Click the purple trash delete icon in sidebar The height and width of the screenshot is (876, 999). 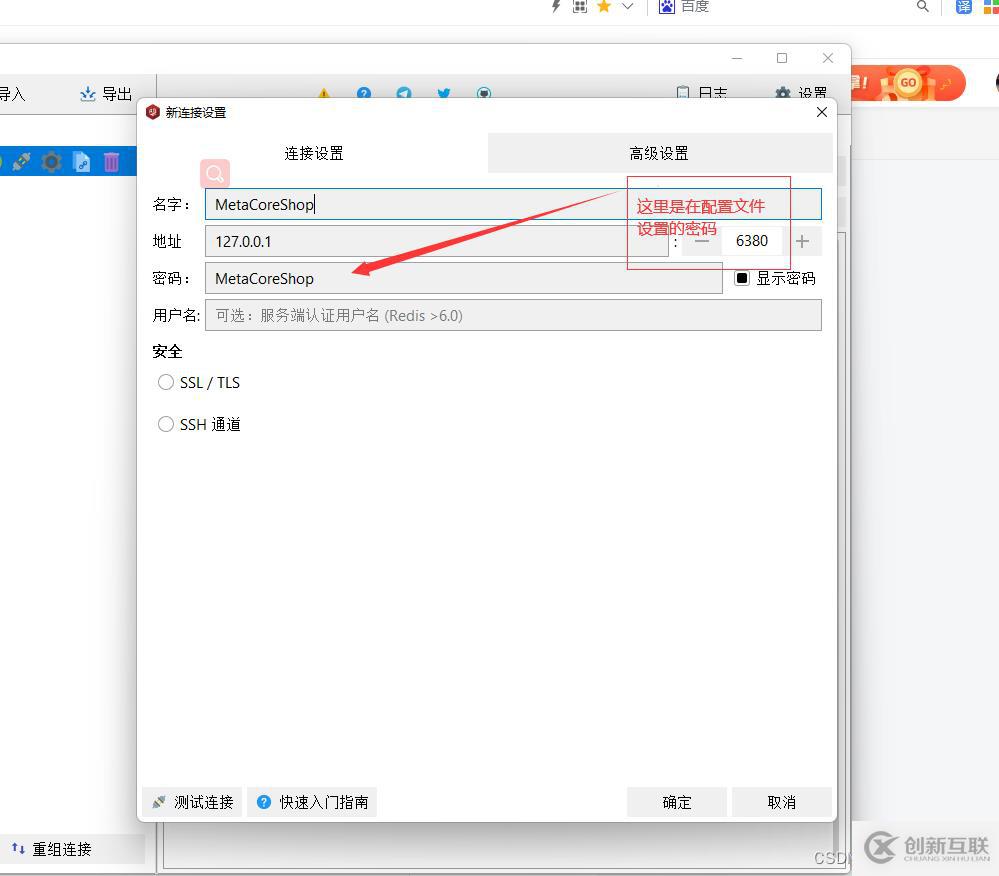click(x=111, y=162)
